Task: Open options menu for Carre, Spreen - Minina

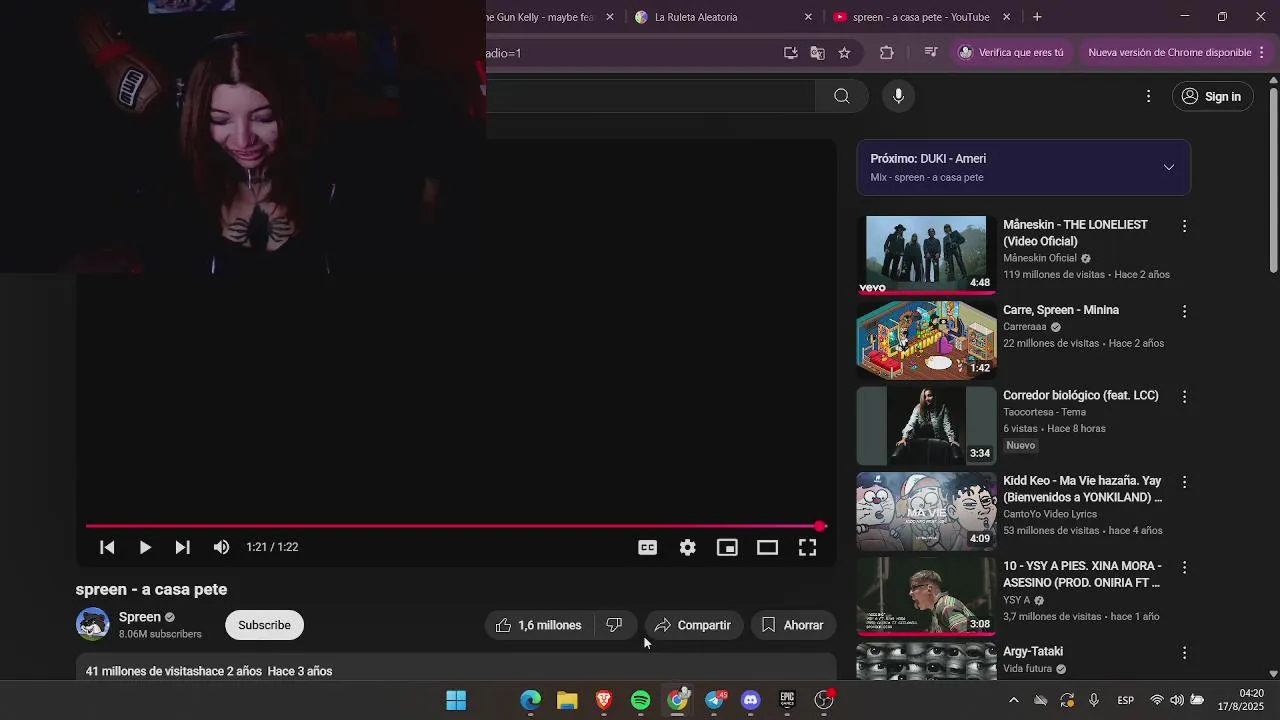Action: pyautogui.click(x=1184, y=311)
